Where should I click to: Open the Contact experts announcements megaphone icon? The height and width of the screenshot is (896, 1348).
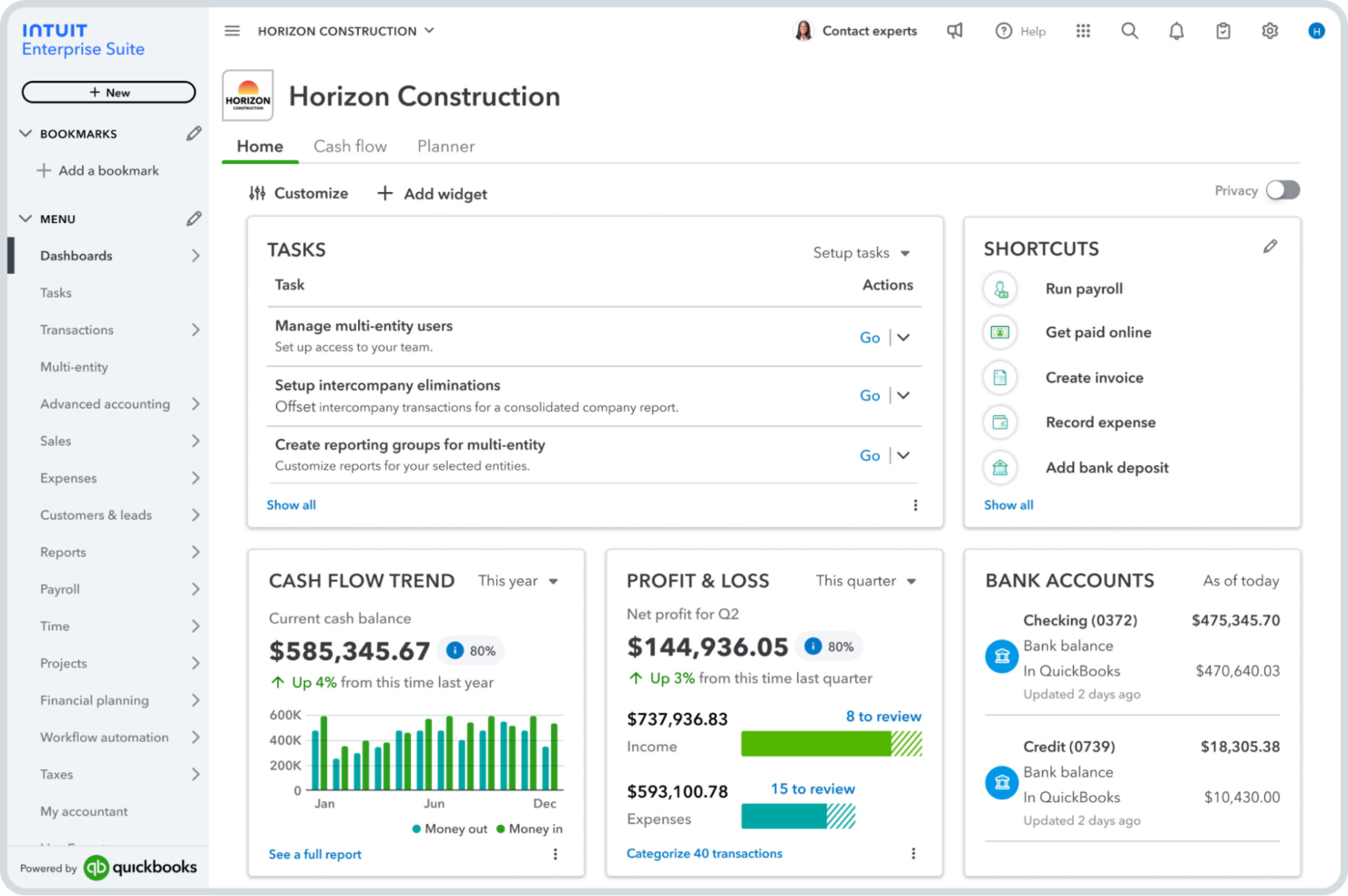[955, 30]
